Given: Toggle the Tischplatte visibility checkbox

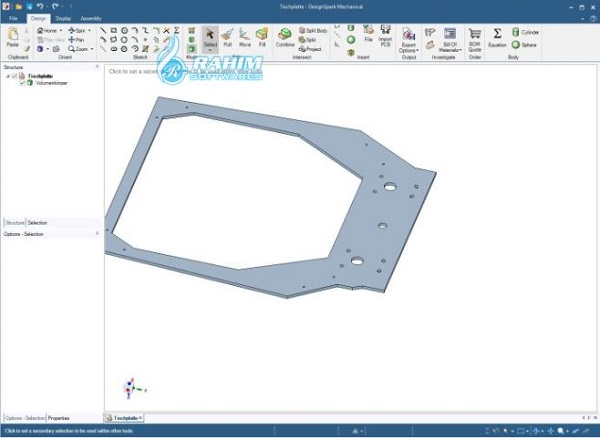Looking at the screenshot, I should coord(15,76).
